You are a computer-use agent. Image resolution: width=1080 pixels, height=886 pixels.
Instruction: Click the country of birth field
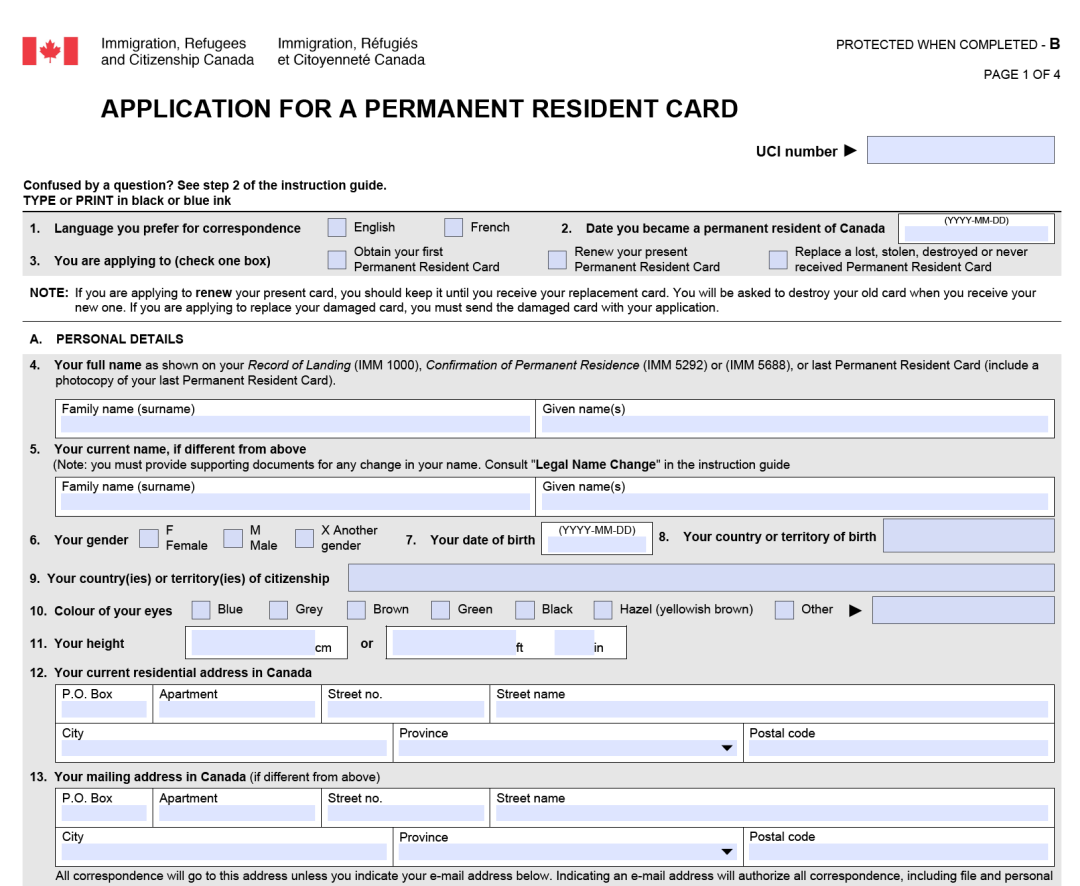[968, 536]
